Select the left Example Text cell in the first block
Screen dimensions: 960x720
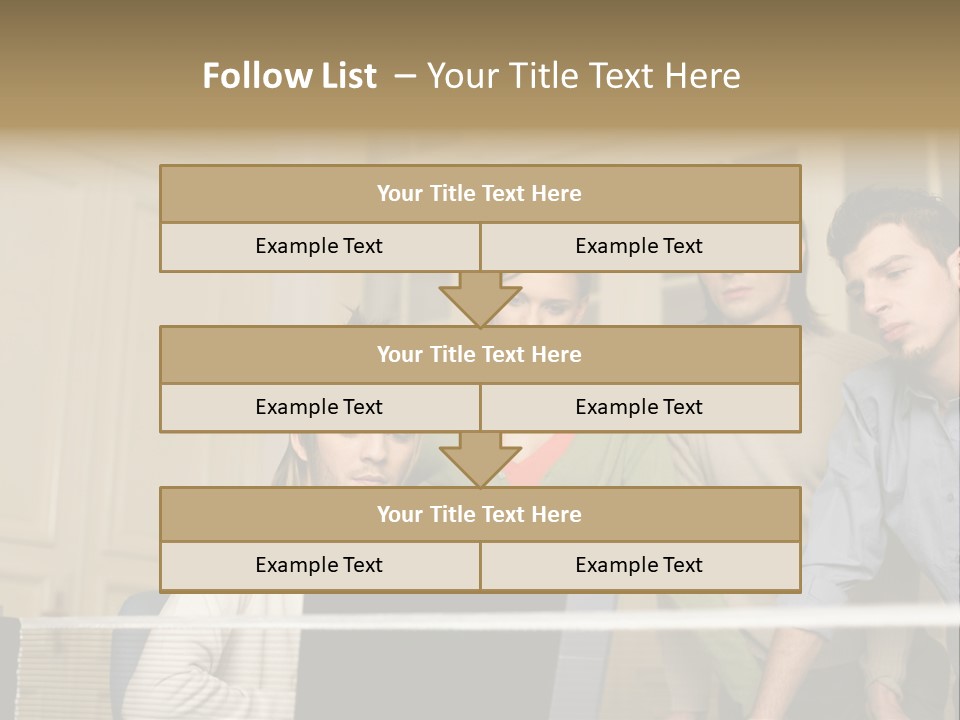(x=319, y=246)
